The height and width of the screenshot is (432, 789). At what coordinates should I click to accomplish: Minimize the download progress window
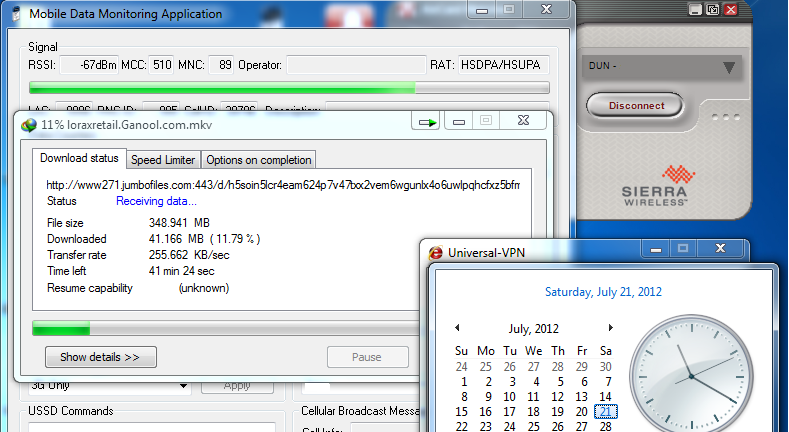458,121
